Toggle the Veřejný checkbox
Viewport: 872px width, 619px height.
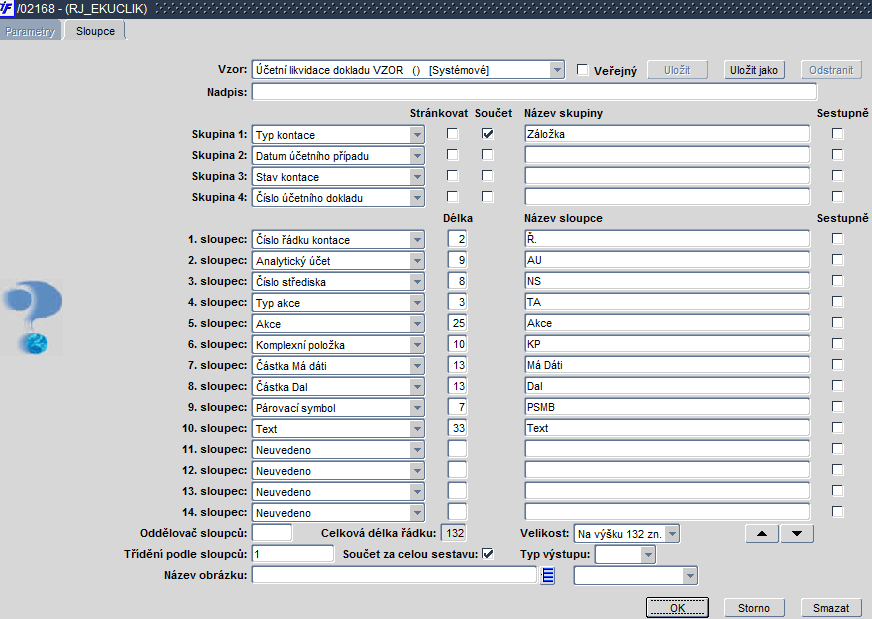(x=582, y=70)
